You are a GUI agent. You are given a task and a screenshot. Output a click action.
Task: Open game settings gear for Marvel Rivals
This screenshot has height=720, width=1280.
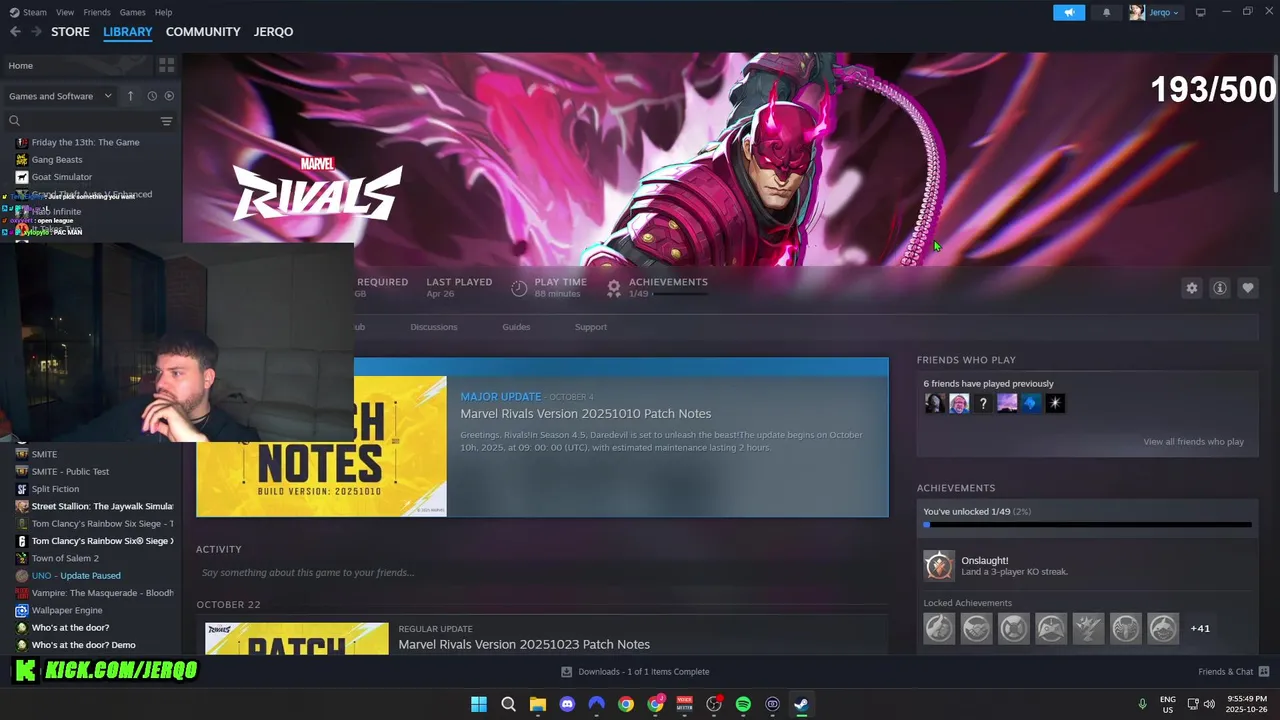click(1192, 288)
